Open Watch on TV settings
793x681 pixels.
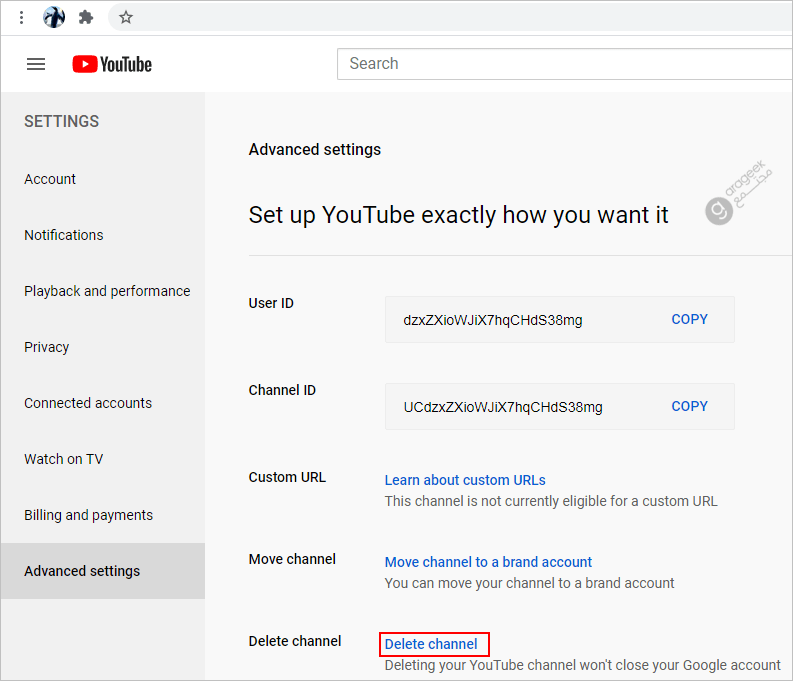tap(64, 459)
